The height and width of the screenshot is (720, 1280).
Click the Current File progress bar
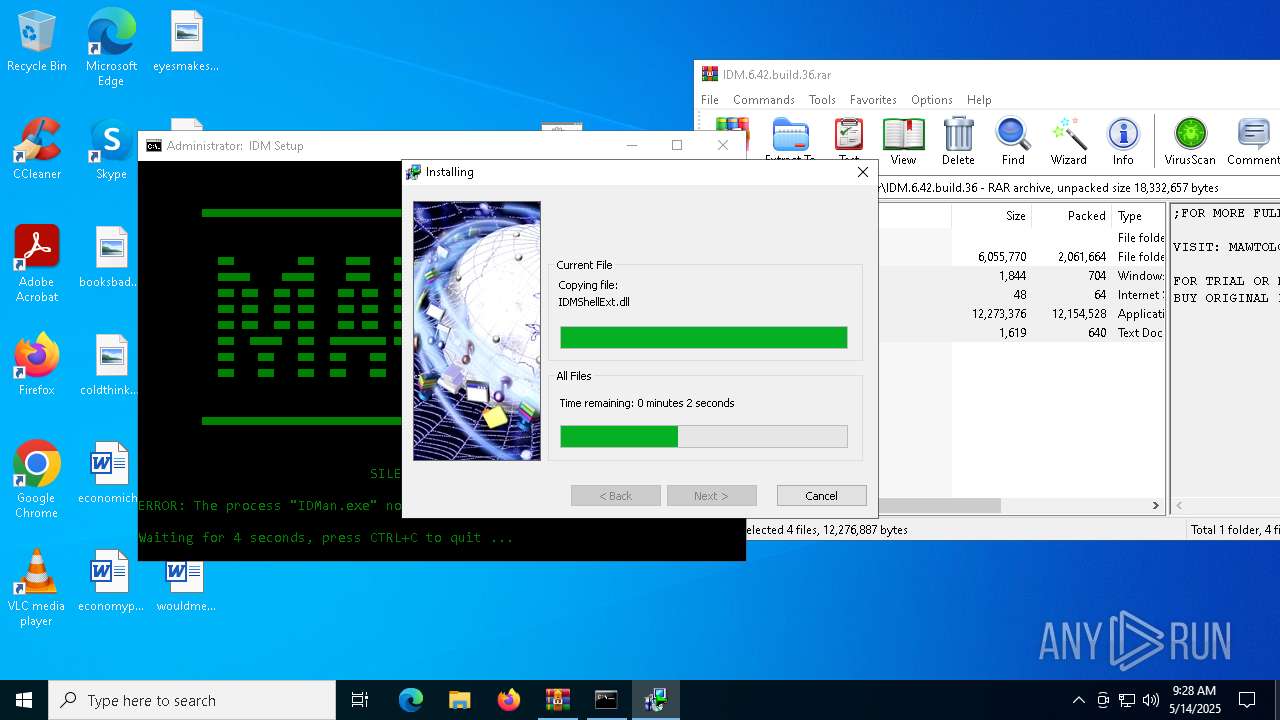tap(704, 338)
